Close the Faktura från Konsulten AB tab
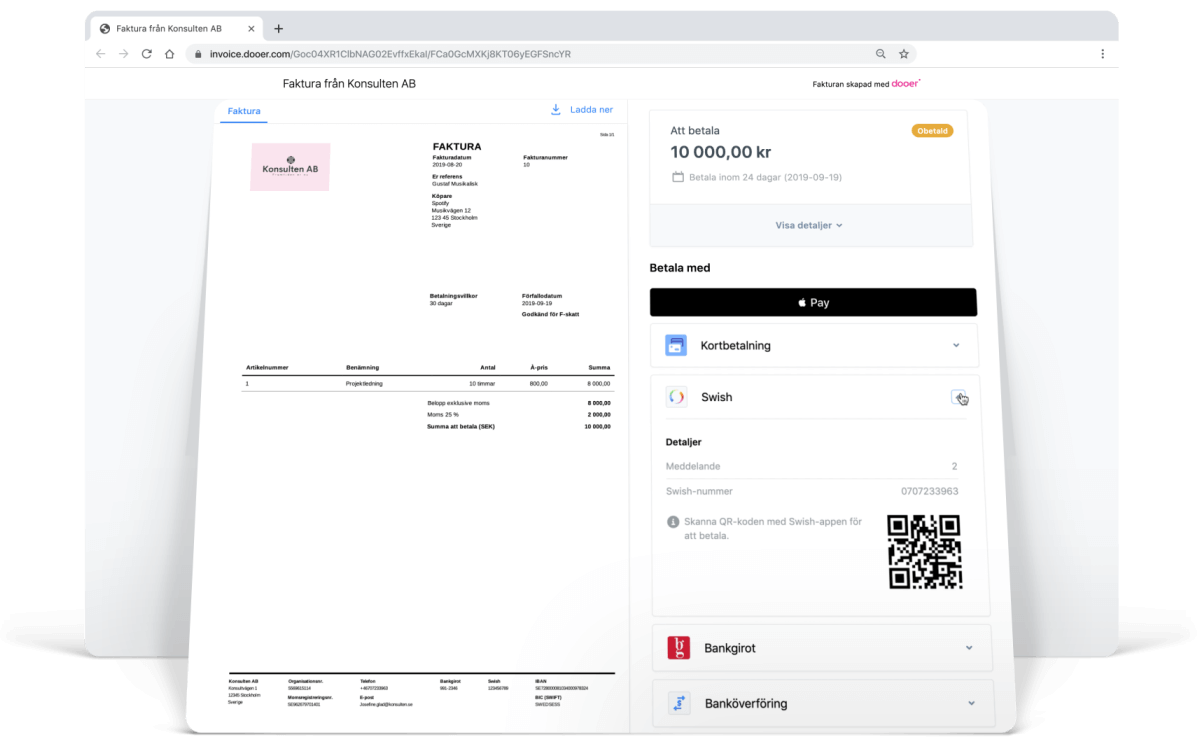Viewport: 1200px width, 750px height. click(251, 29)
